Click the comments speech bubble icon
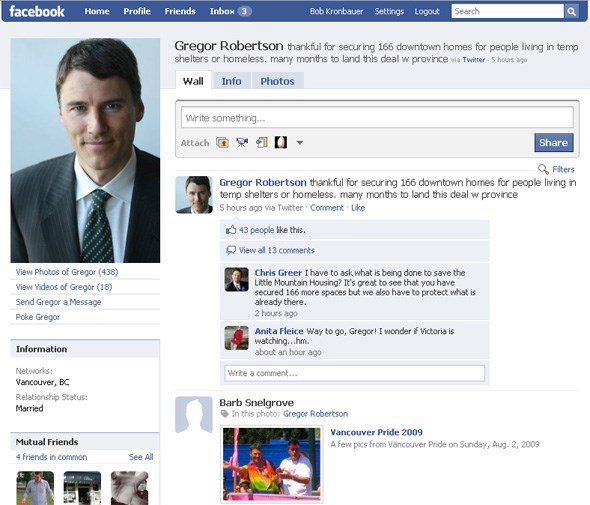The height and width of the screenshot is (505, 590). coord(231,250)
